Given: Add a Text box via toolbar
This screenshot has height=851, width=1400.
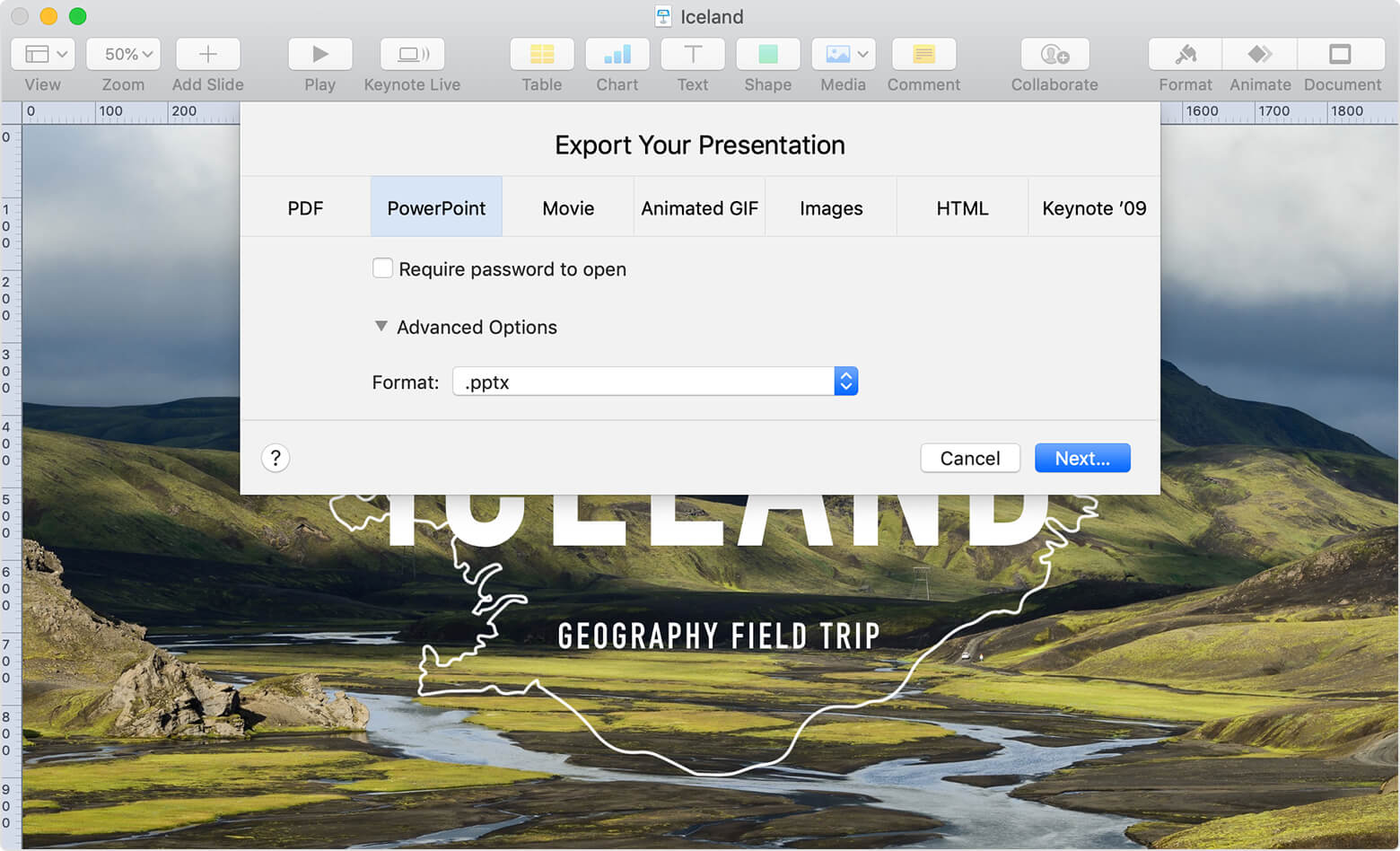Looking at the screenshot, I should click(692, 55).
